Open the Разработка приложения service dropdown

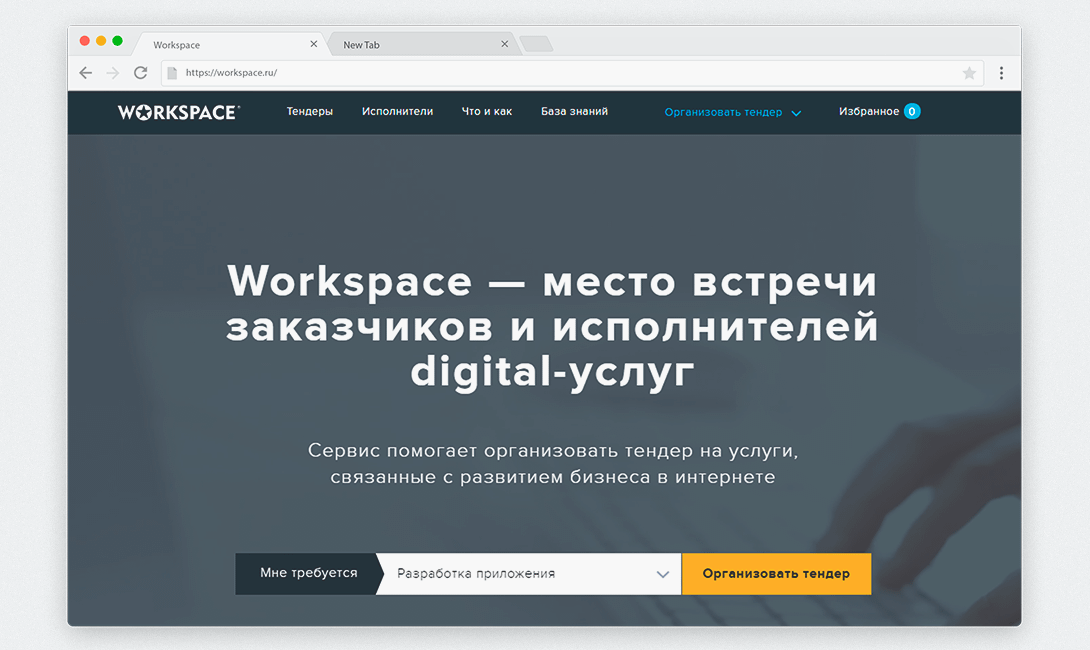tap(528, 574)
